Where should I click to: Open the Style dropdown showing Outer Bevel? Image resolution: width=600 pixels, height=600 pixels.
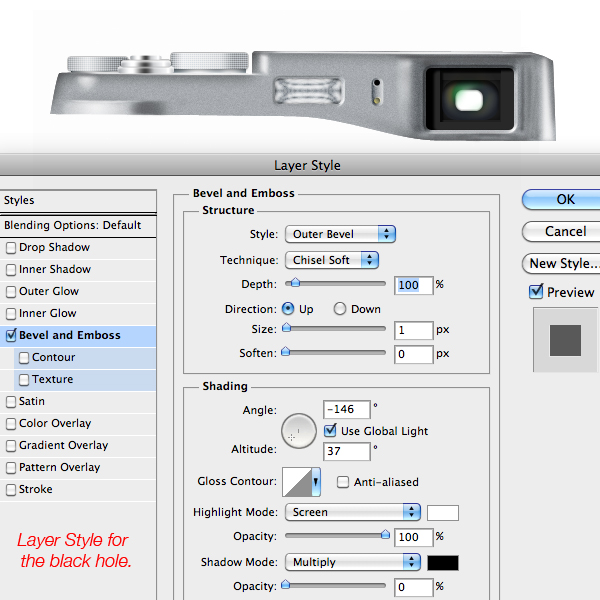click(x=340, y=234)
